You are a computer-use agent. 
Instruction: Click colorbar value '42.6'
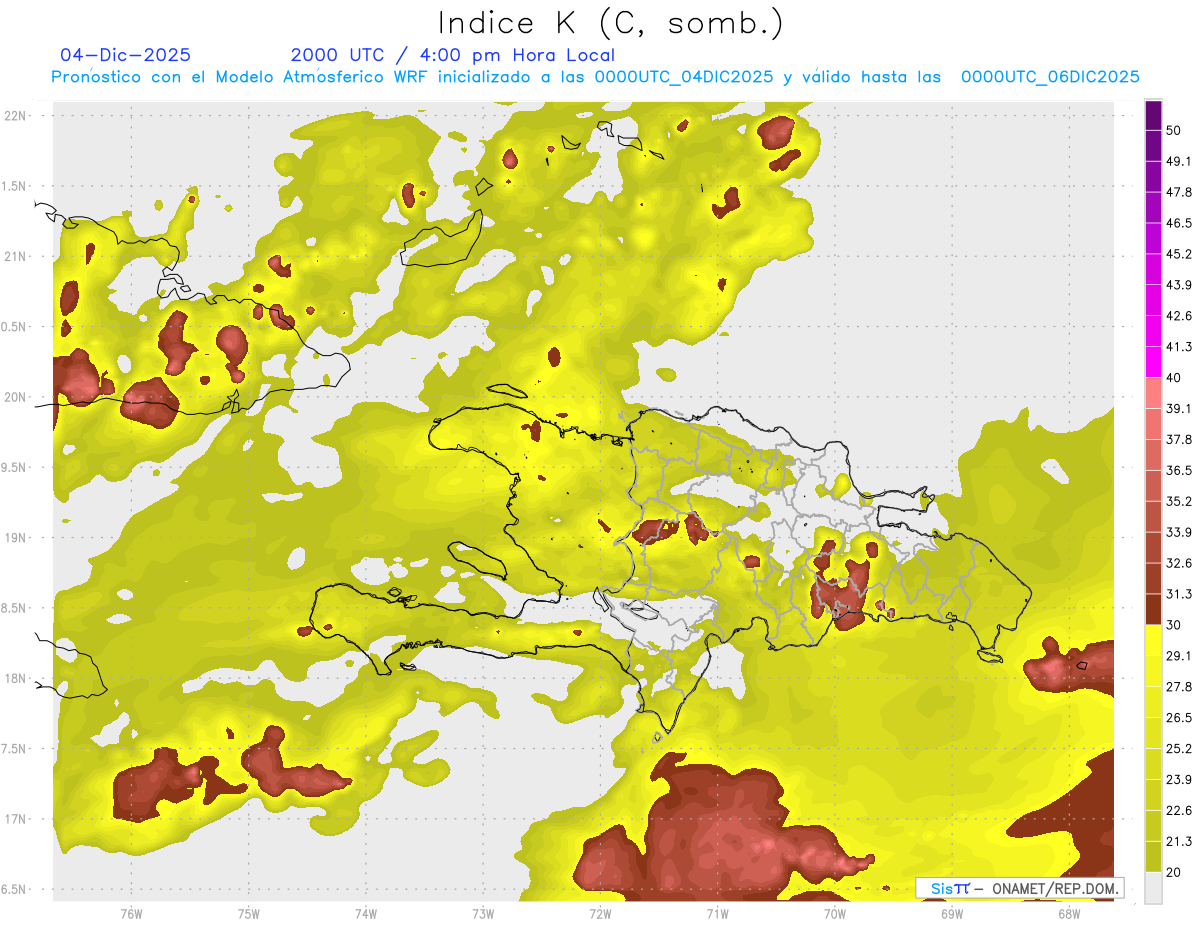click(x=1179, y=316)
